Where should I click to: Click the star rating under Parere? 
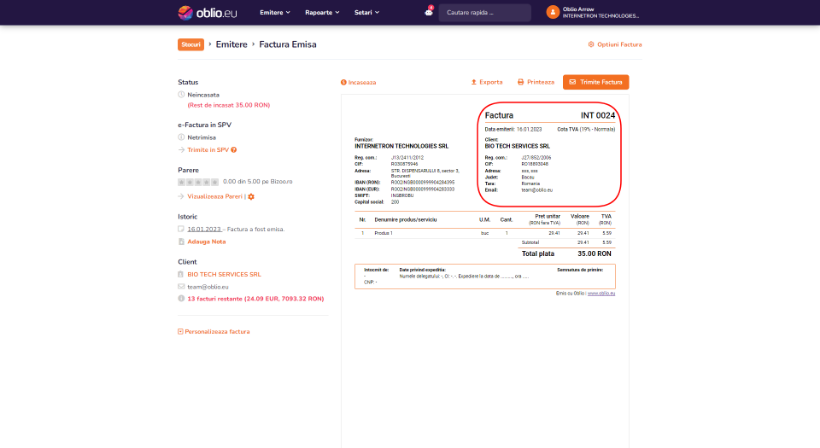coord(198,182)
